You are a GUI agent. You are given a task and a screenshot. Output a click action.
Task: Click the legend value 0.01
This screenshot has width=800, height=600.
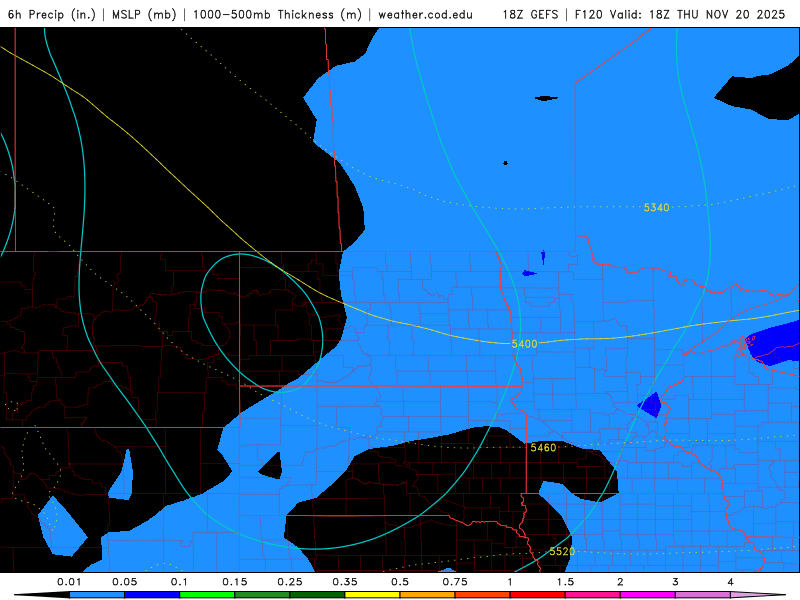pos(69,582)
